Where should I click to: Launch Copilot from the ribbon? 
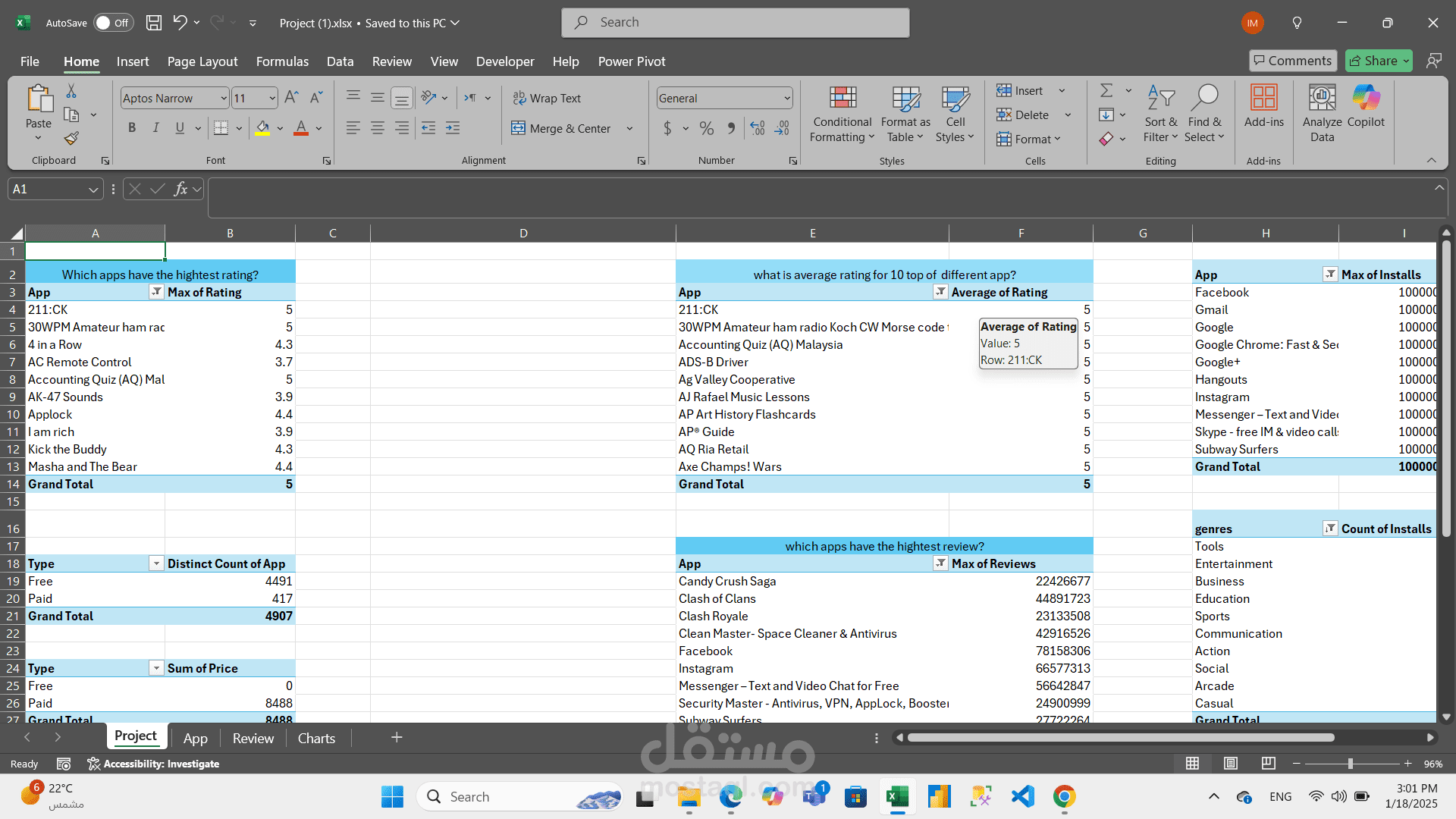click(x=1366, y=106)
